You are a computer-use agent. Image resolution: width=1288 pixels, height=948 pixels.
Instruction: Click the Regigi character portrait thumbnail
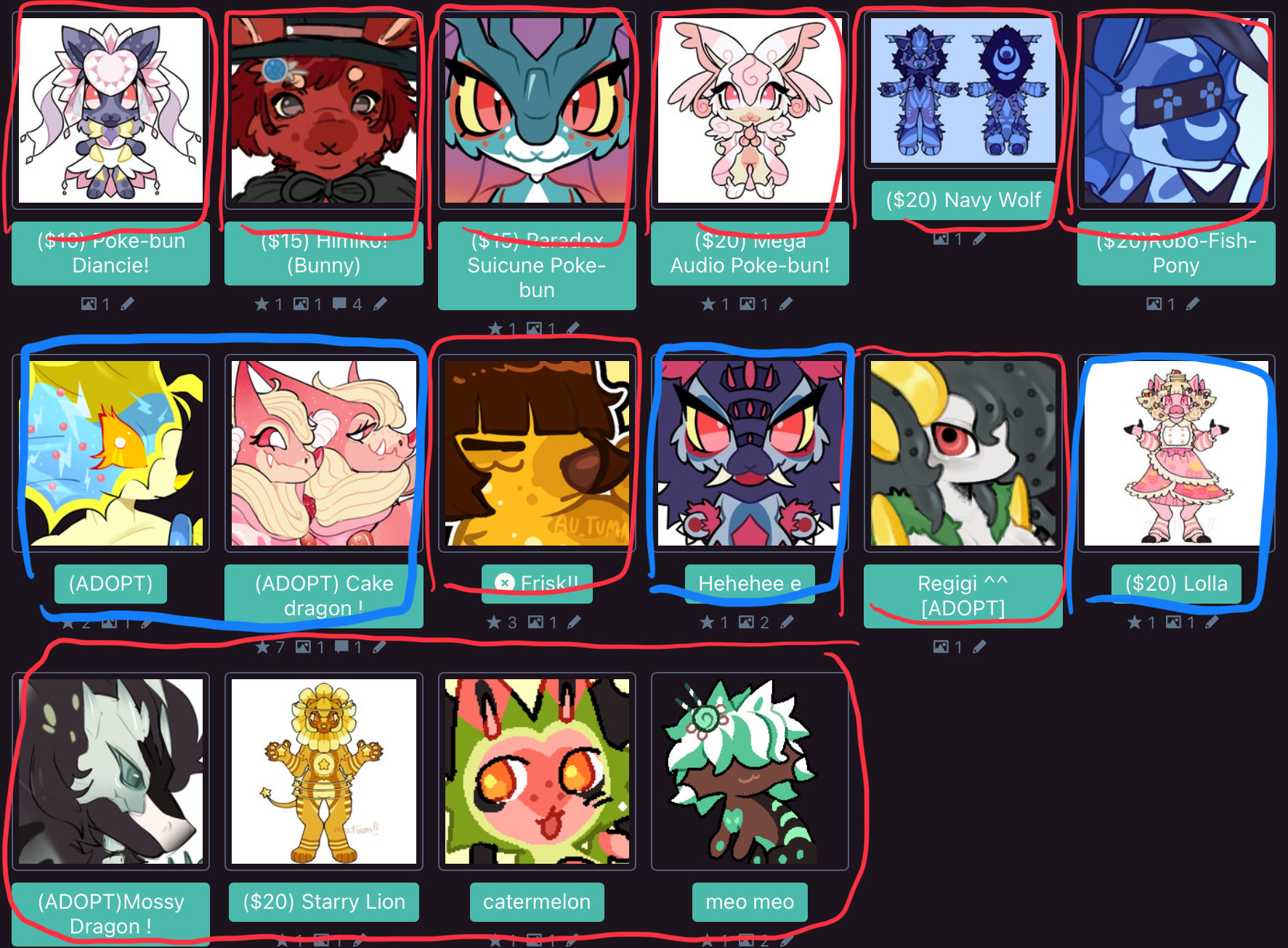pos(963,453)
